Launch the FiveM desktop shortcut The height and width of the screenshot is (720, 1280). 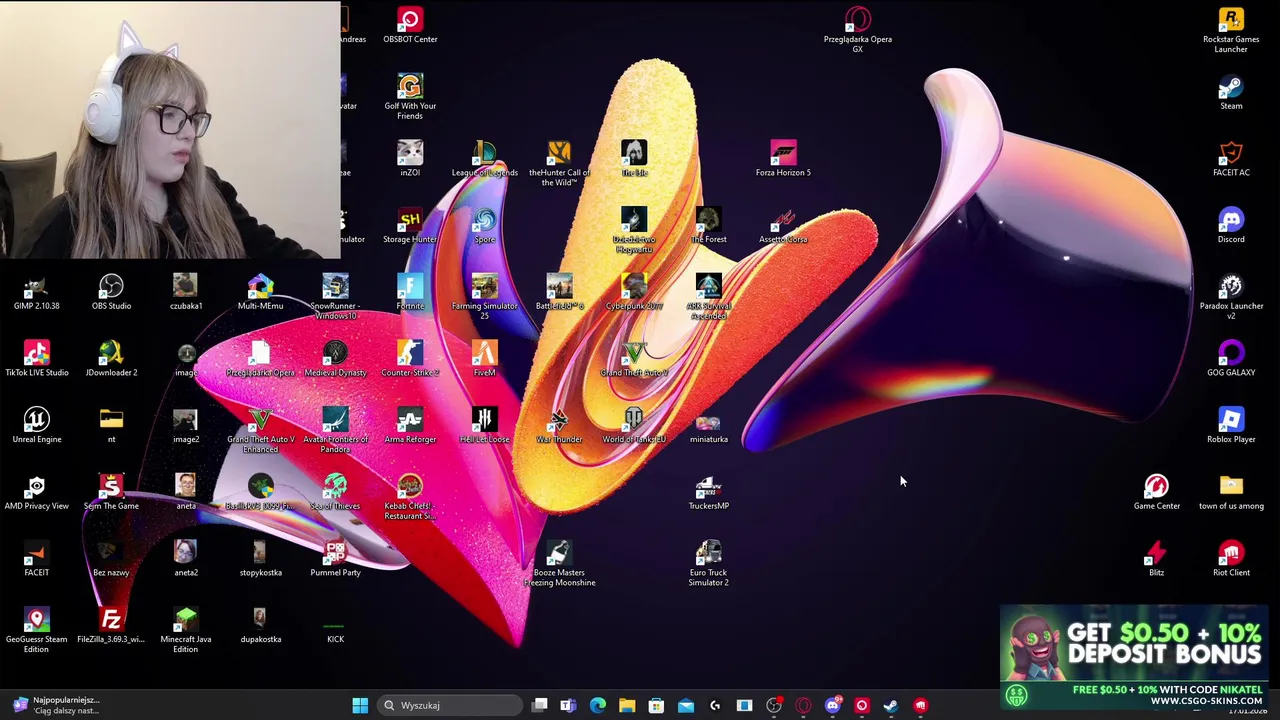pos(485,359)
